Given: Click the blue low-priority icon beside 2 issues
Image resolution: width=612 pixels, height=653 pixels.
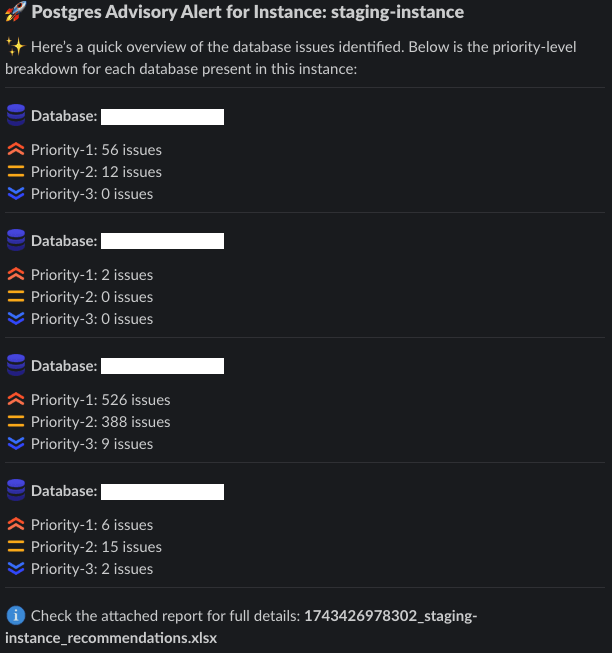Looking at the screenshot, I should (x=16, y=568).
